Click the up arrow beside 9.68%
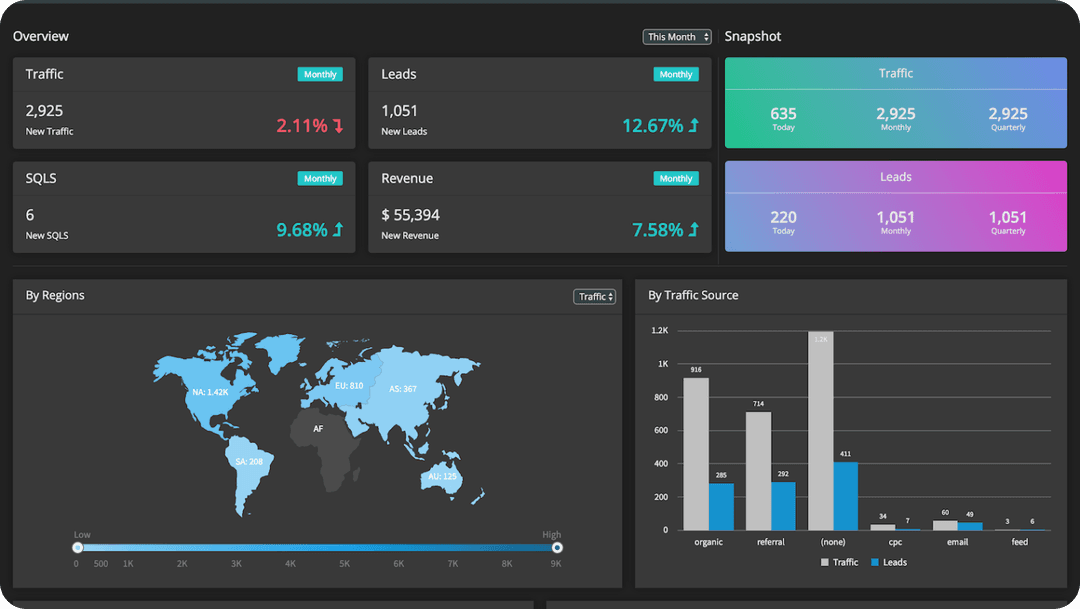 coord(338,229)
